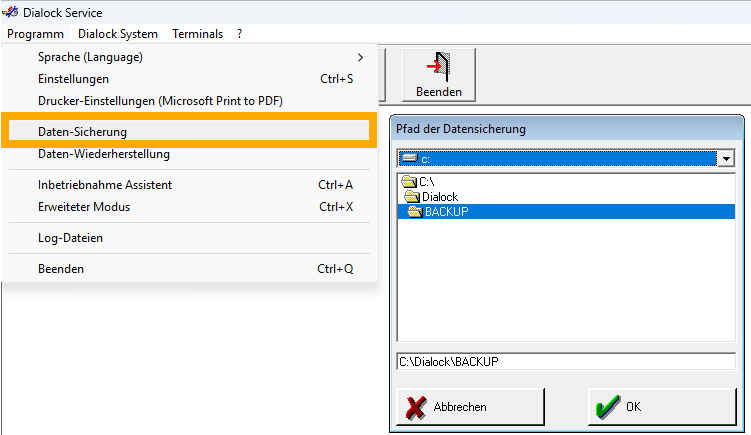Click the red X Abbrechen icon

pos(413,407)
